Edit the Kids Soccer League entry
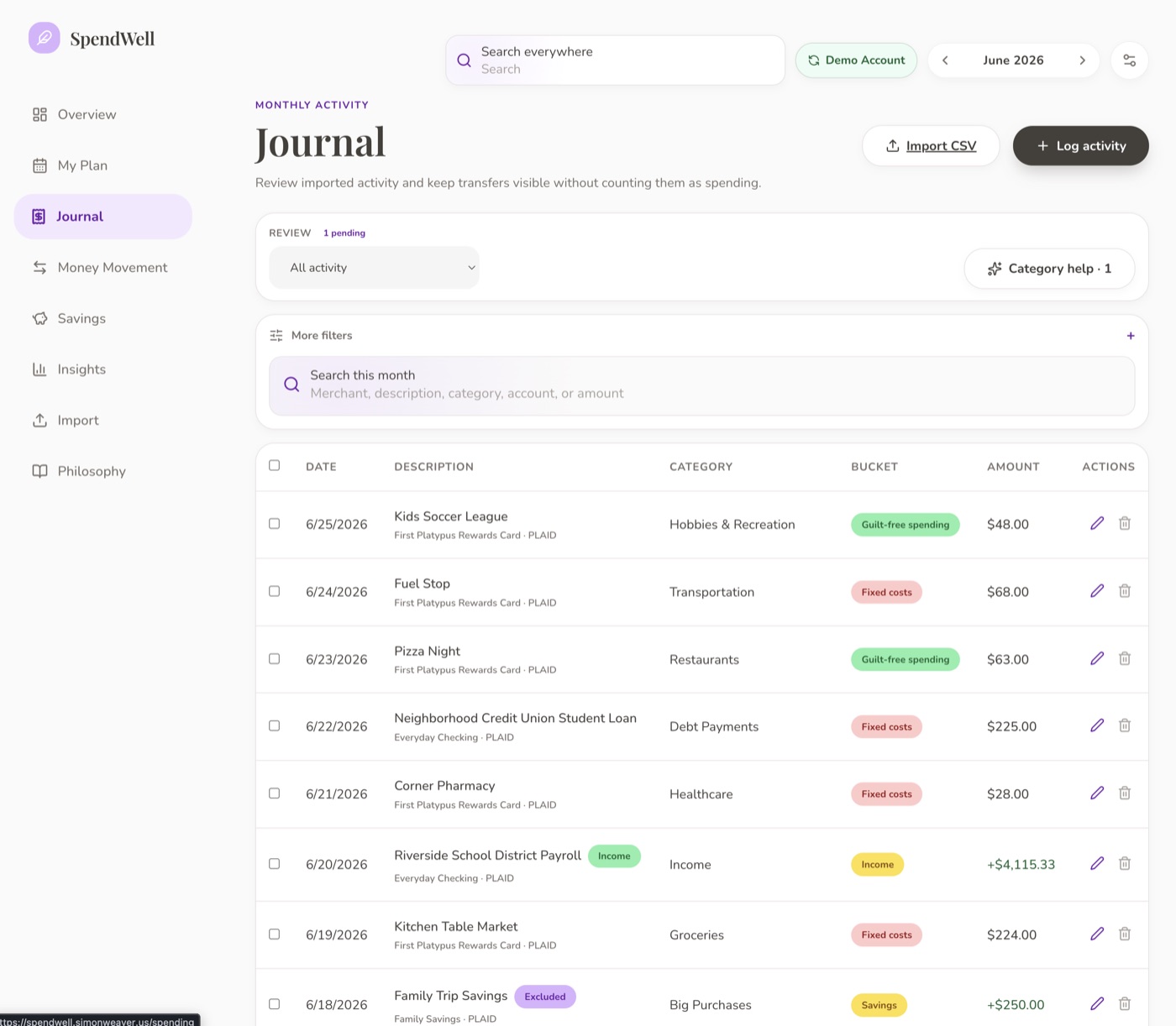 (1097, 524)
